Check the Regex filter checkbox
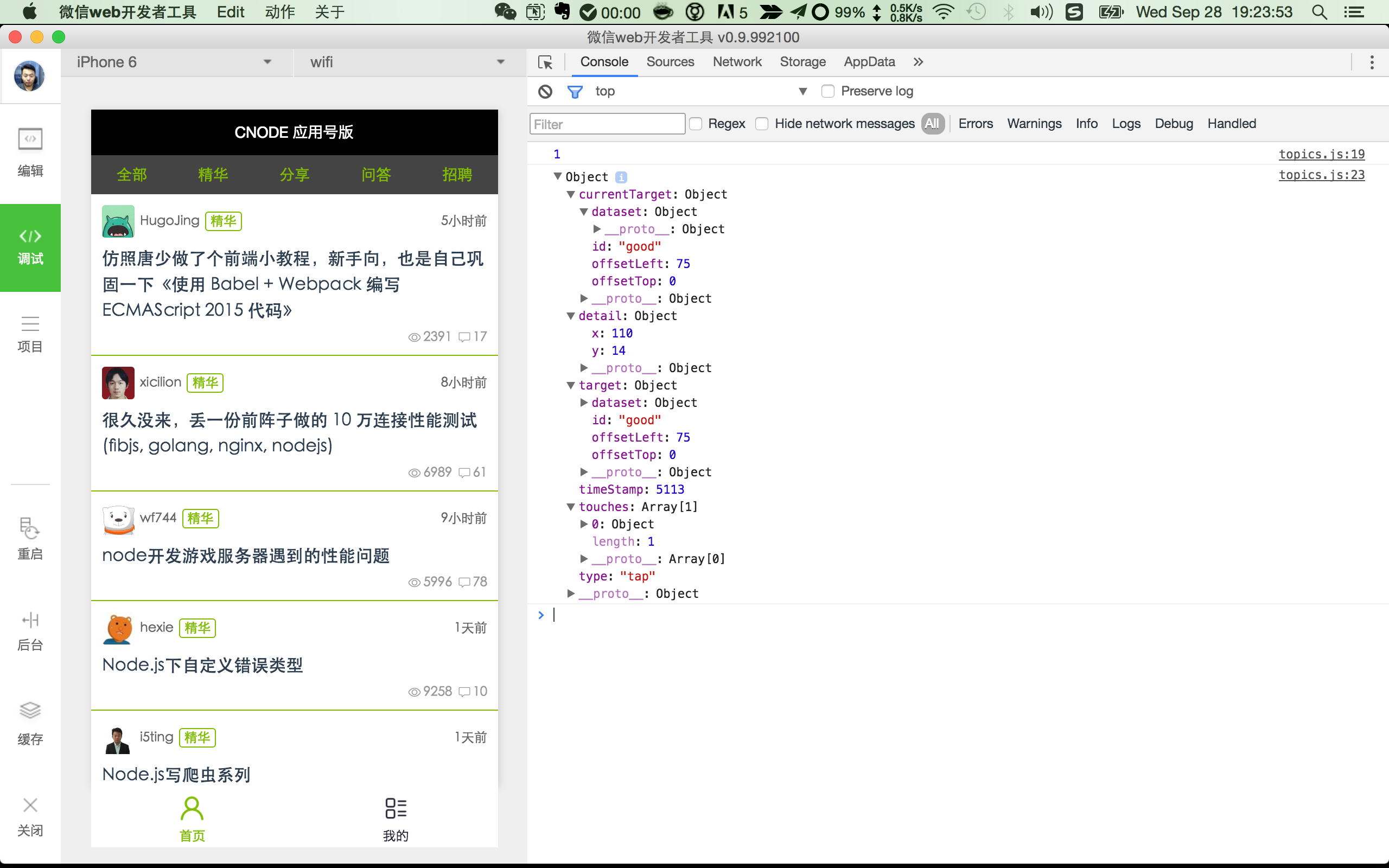1389x868 pixels. pyautogui.click(x=696, y=124)
